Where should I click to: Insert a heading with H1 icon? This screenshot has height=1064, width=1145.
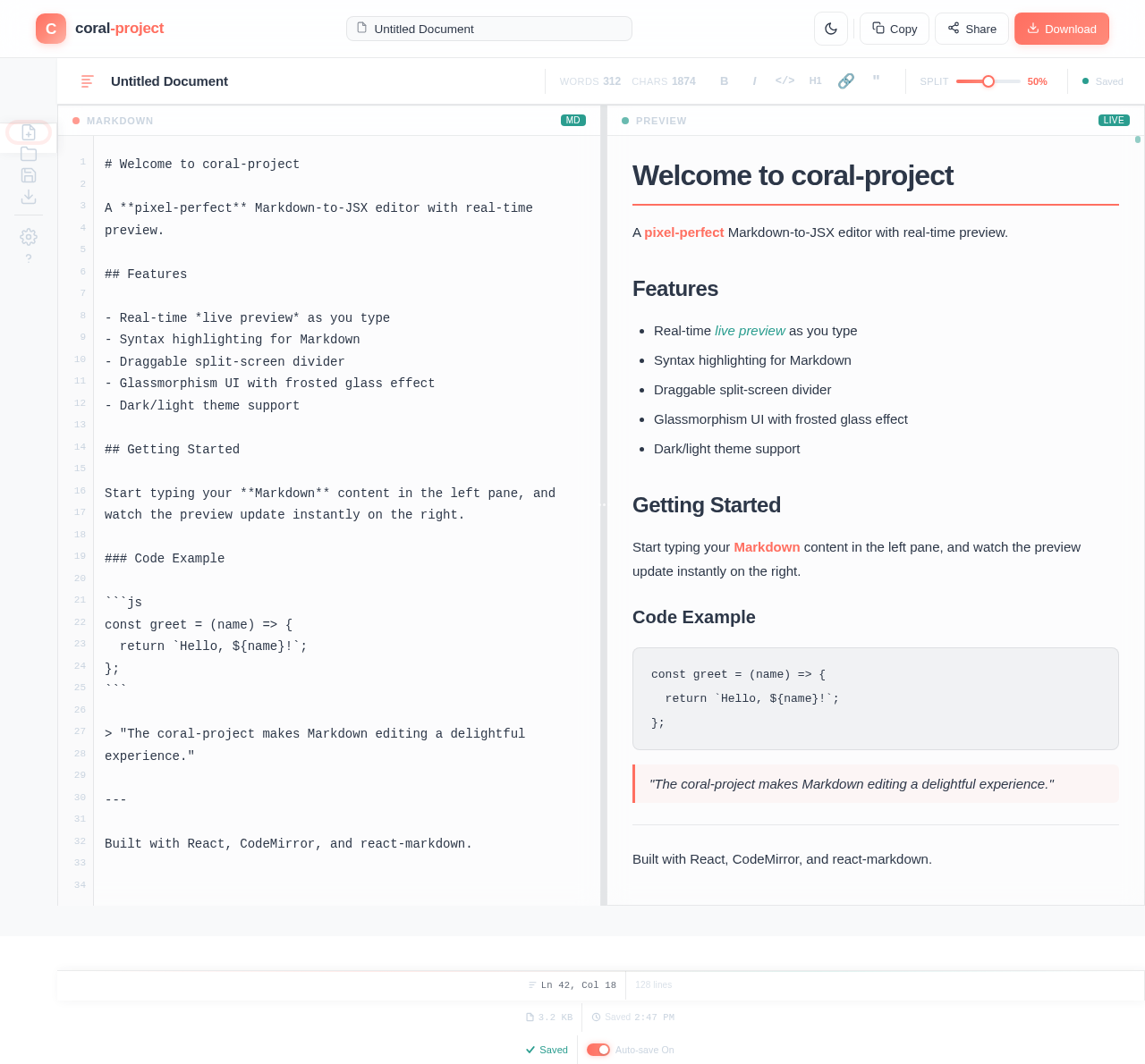point(816,80)
